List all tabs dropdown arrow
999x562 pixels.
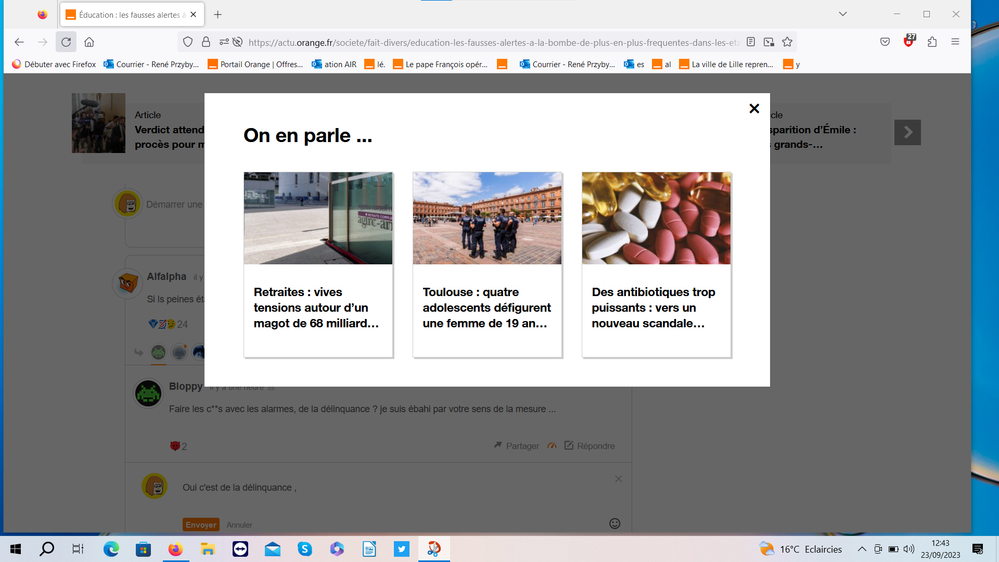(x=842, y=14)
